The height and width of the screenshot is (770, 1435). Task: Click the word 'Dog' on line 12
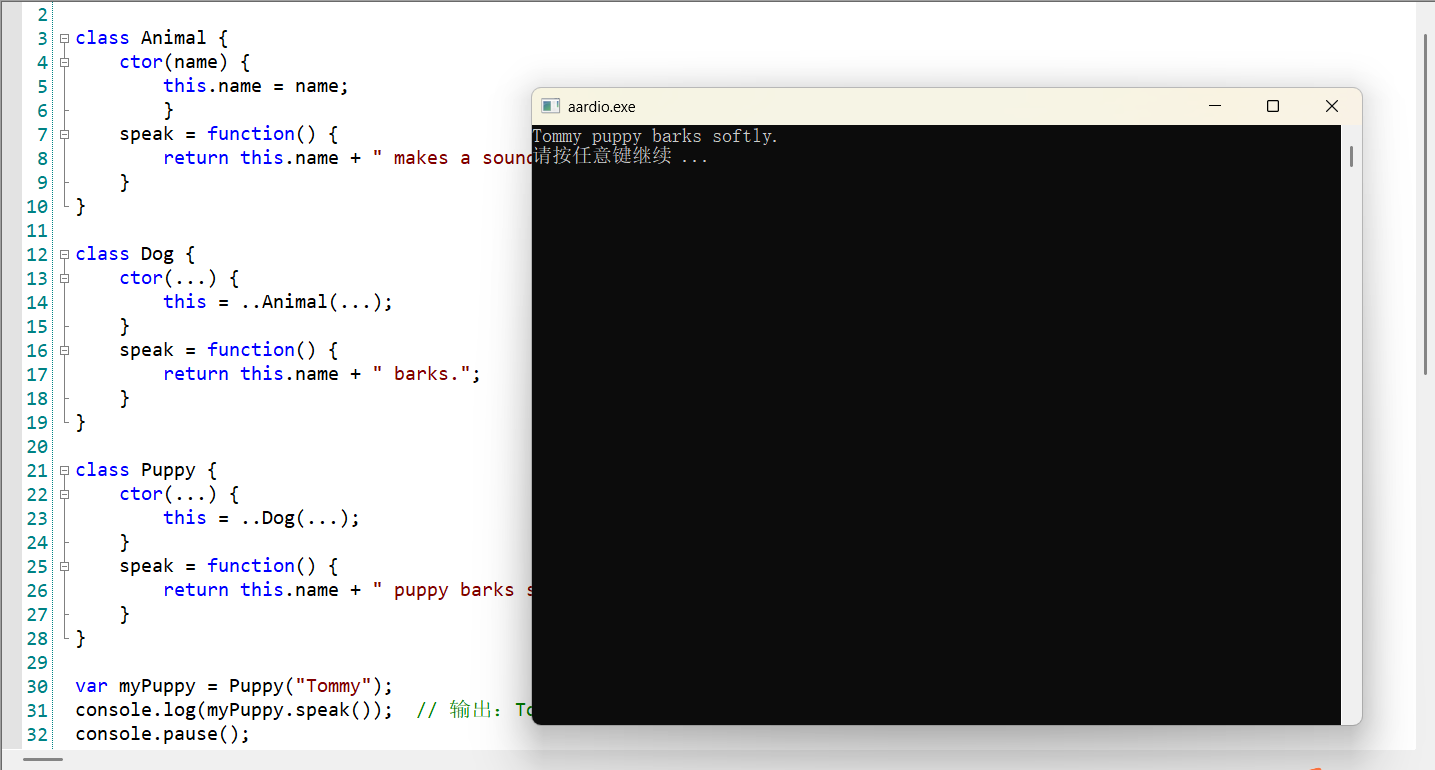click(157, 254)
